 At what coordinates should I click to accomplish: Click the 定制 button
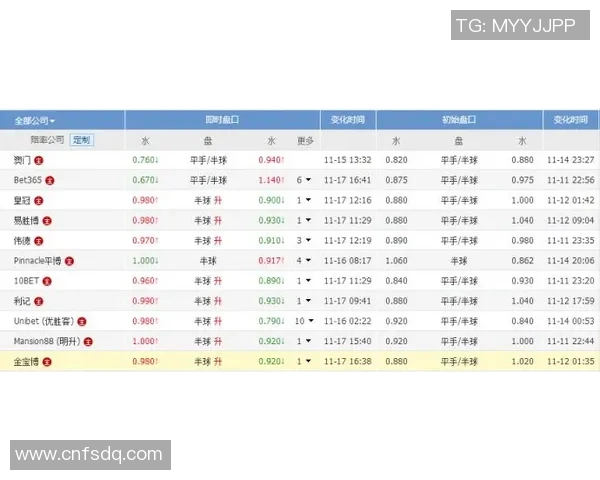[x=81, y=140]
